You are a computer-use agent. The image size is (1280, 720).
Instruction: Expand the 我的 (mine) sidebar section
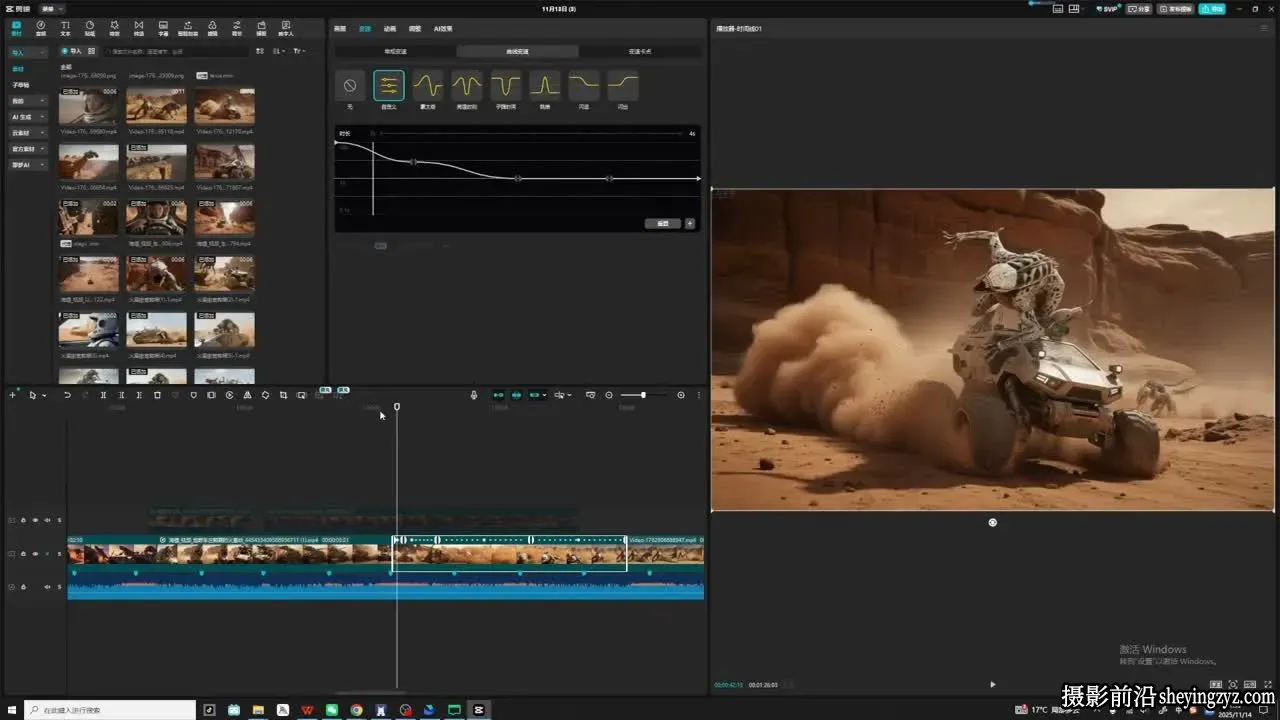point(28,101)
